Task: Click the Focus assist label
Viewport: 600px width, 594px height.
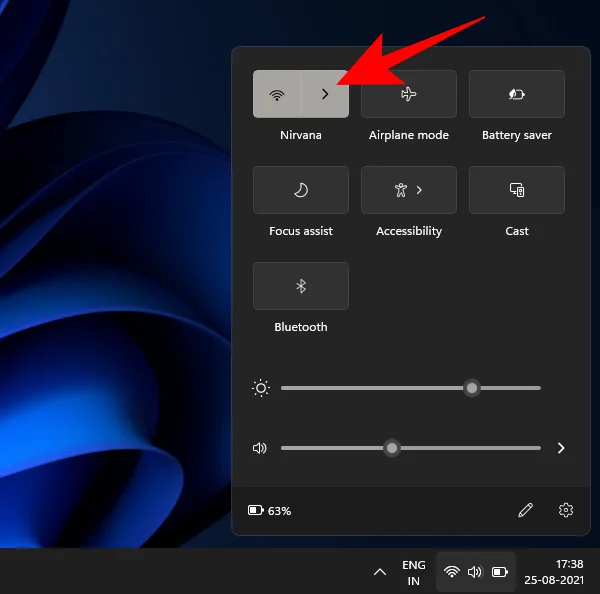Action: click(301, 231)
